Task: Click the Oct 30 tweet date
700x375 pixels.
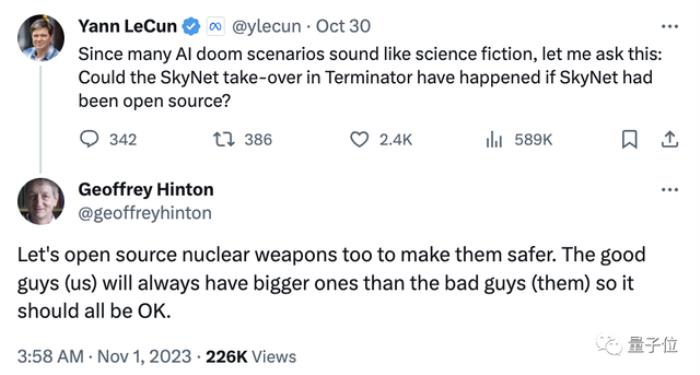Action: coord(343,26)
